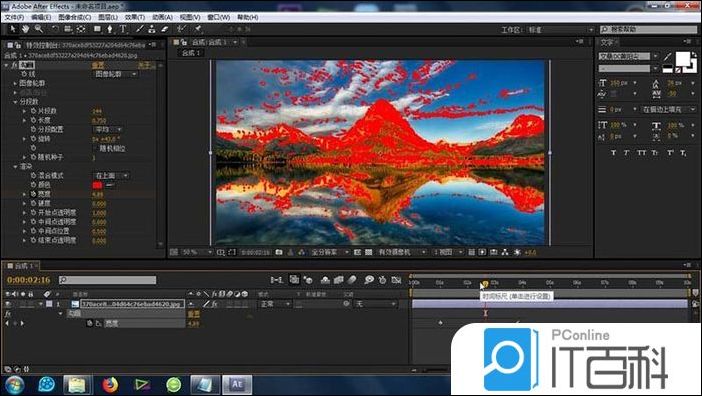
Task: Click the help search field top right
Action: 648,30
